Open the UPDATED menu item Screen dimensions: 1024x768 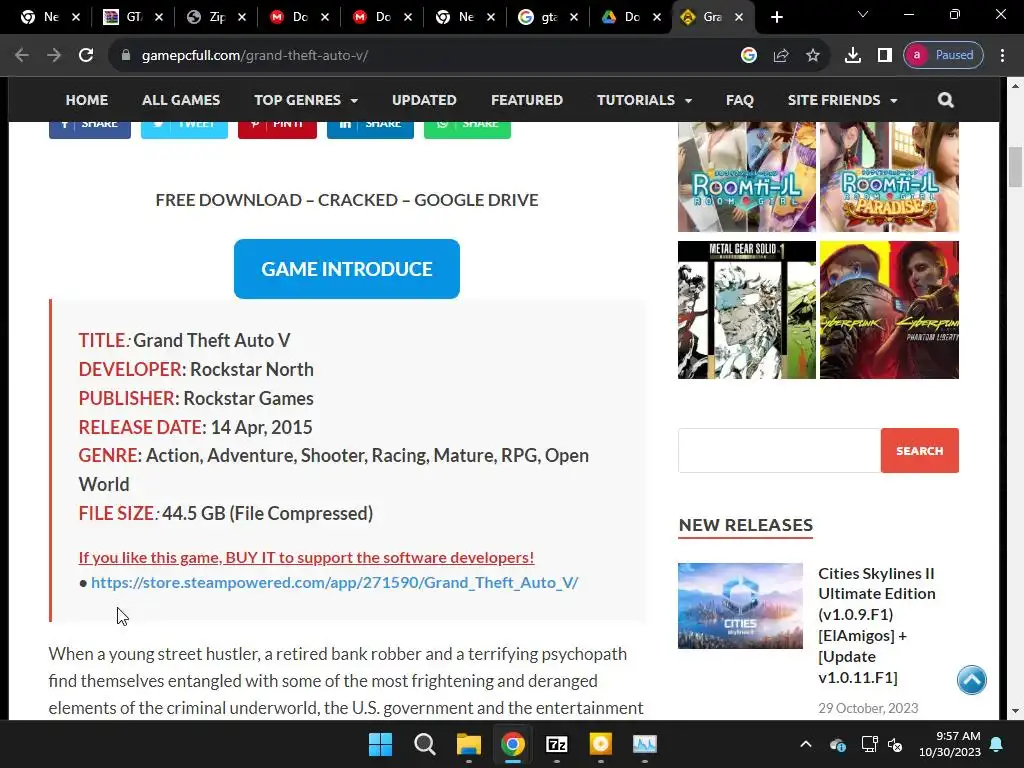(x=424, y=100)
